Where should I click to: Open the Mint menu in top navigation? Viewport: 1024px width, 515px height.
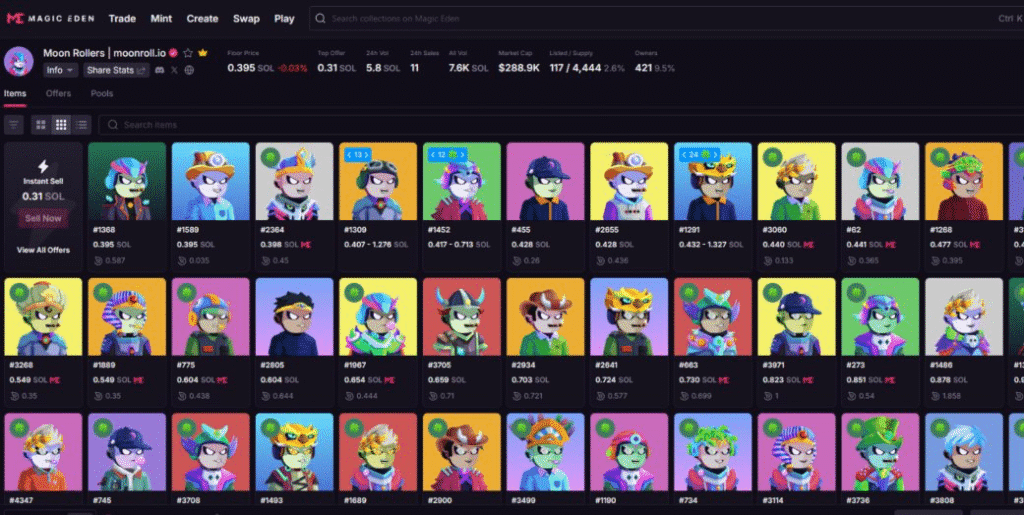click(161, 18)
